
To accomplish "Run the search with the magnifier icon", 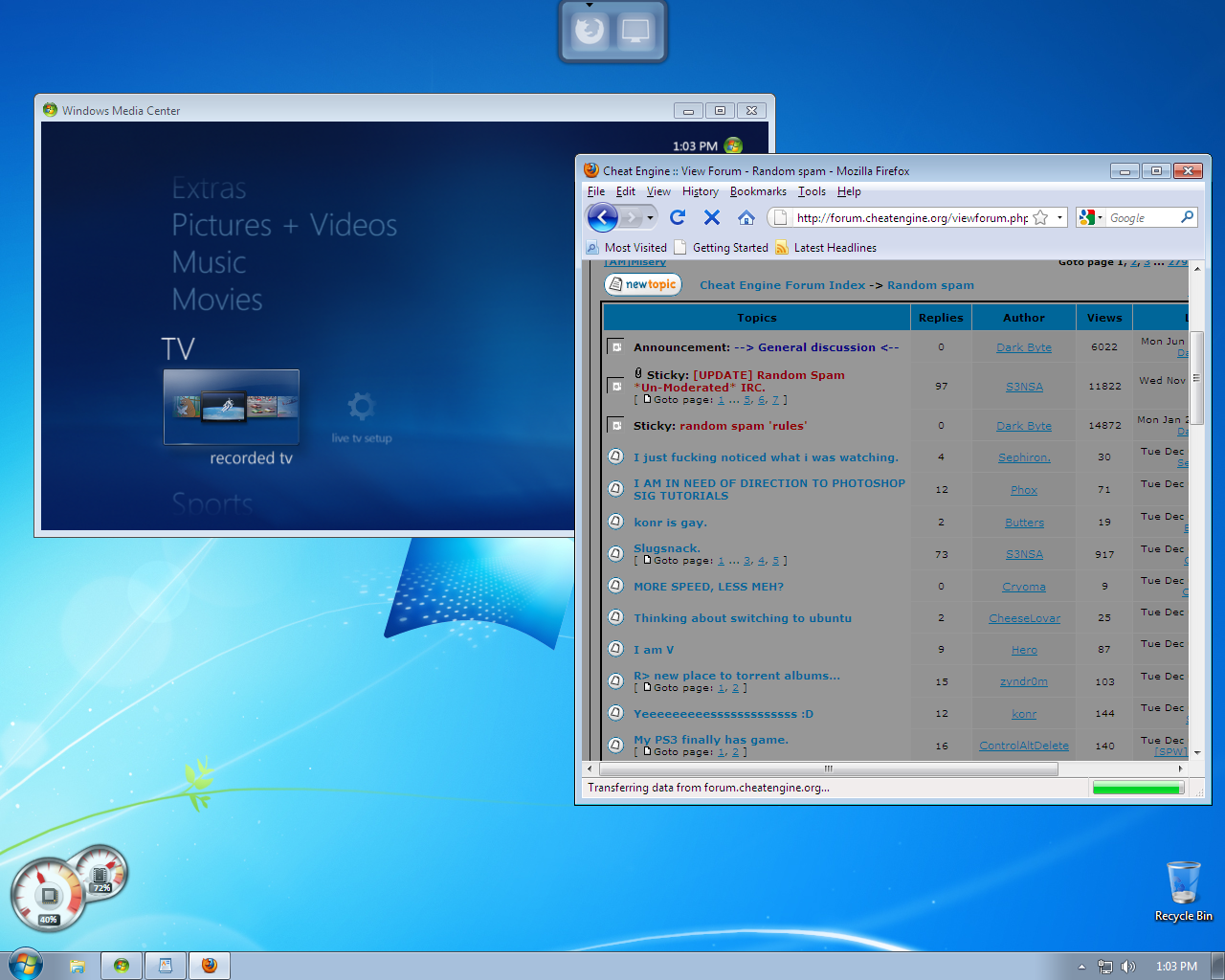I will [1187, 217].
